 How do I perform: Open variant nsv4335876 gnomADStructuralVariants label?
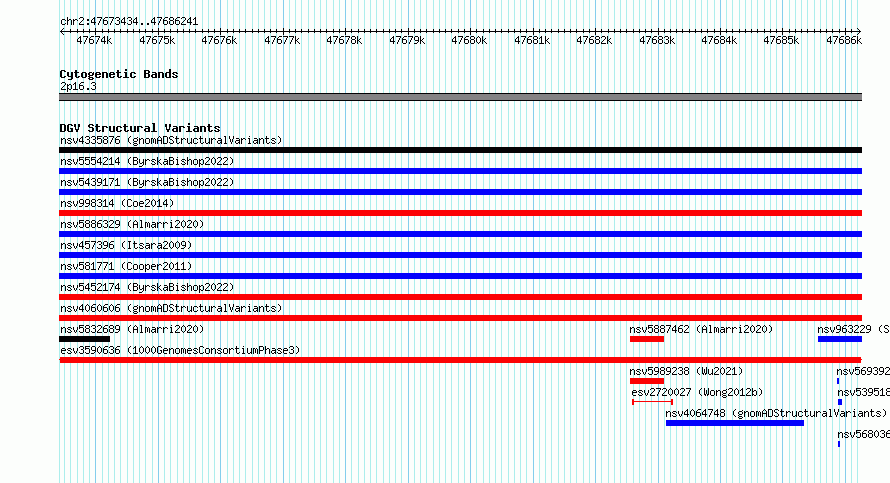(171, 140)
